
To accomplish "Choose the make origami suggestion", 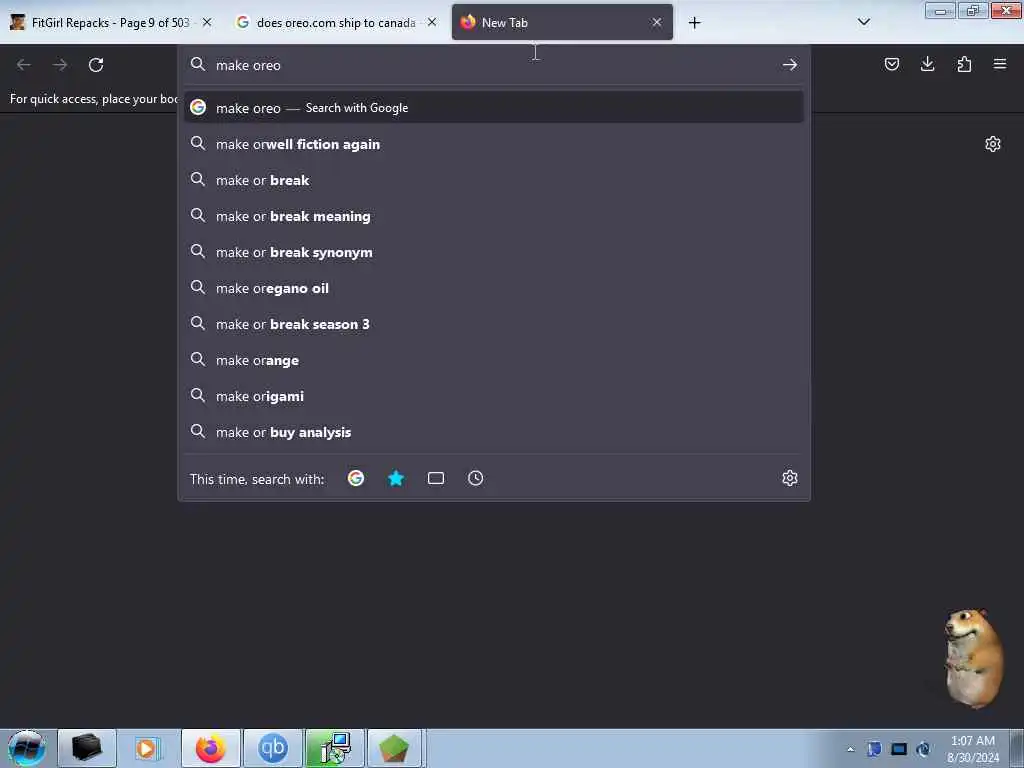I will click(x=493, y=396).
